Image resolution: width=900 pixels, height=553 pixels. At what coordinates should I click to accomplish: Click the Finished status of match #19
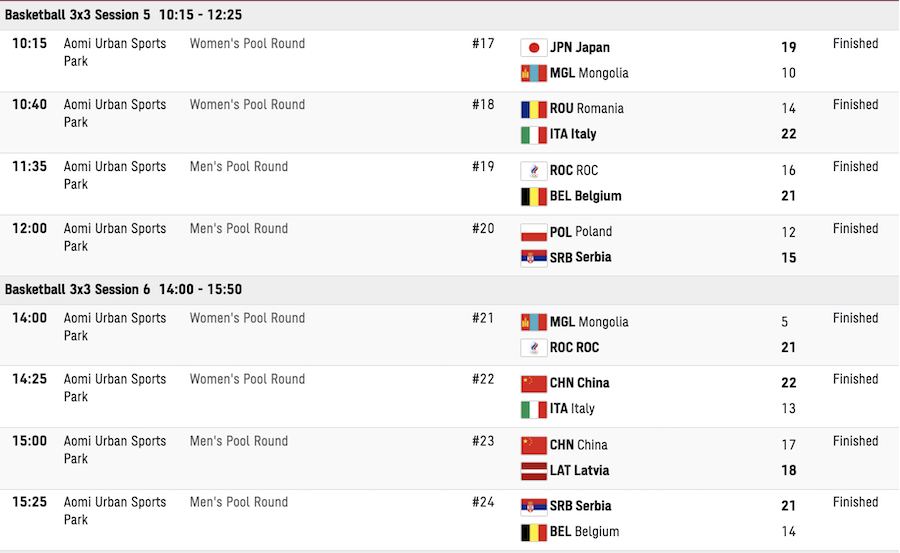pyautogui.click(x=855, y=167)
